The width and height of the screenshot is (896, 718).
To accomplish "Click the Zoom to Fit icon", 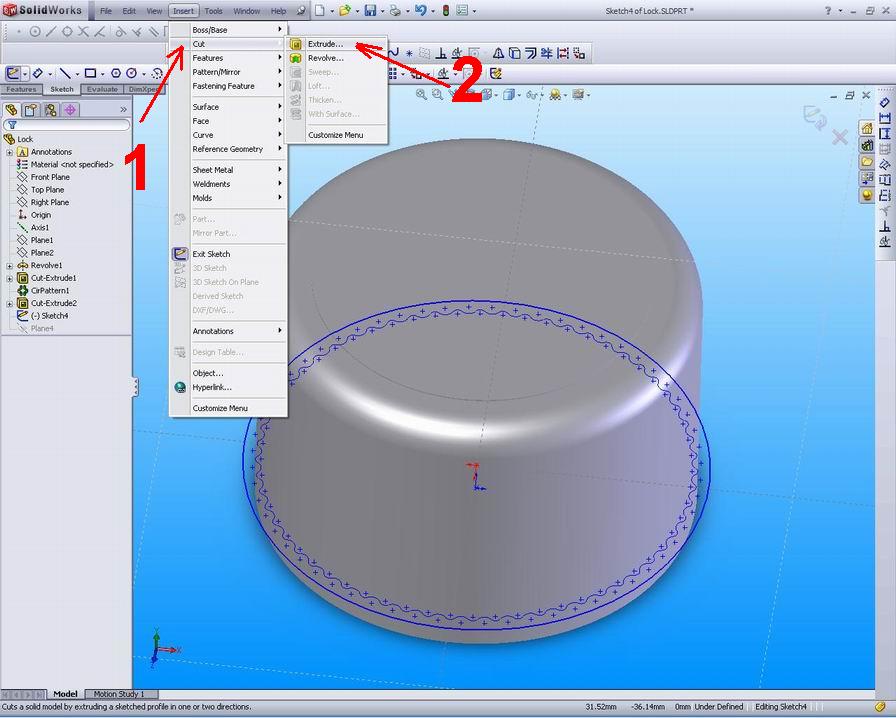I will (x=420, y=93).
